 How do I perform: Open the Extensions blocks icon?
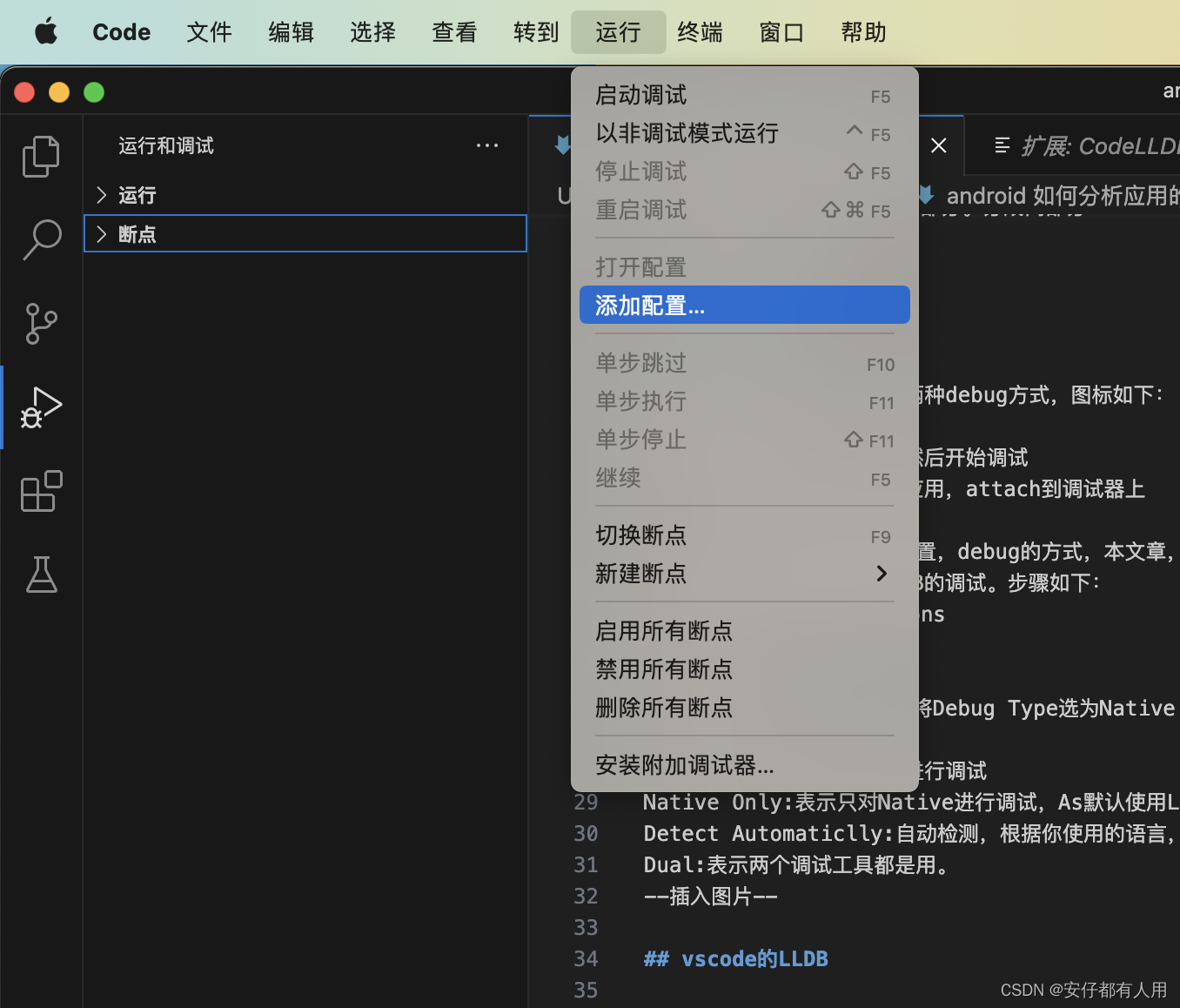click(41, 491)
